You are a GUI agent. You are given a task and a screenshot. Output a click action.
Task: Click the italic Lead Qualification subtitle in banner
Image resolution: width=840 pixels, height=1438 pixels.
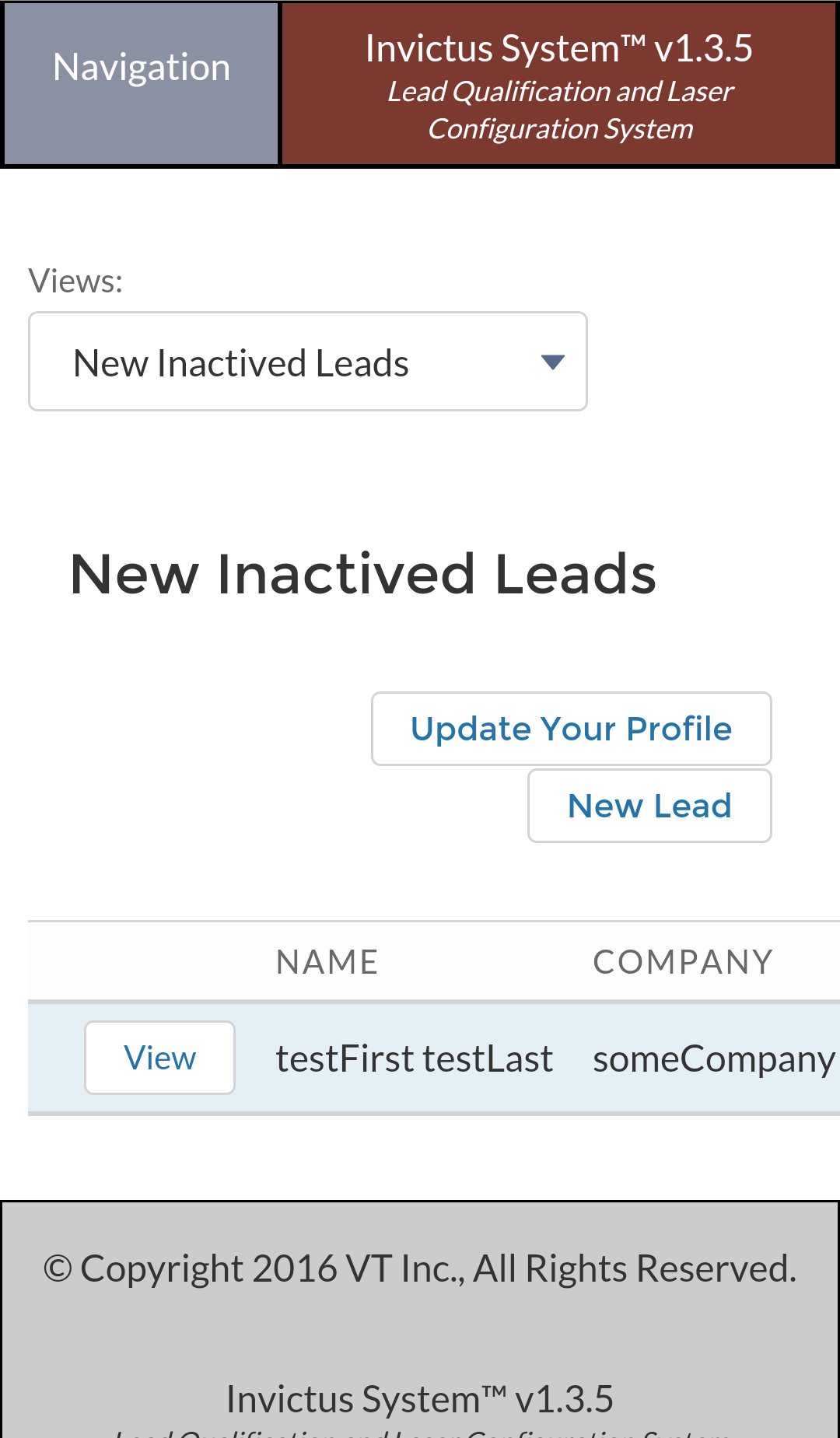(560, 110)
